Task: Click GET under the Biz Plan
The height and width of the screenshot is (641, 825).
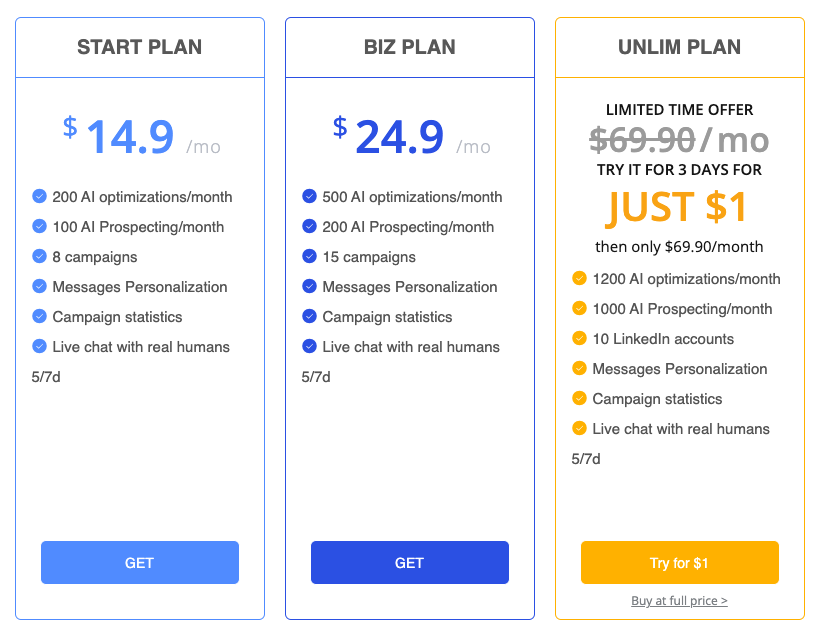Action: tap(409, 562)
